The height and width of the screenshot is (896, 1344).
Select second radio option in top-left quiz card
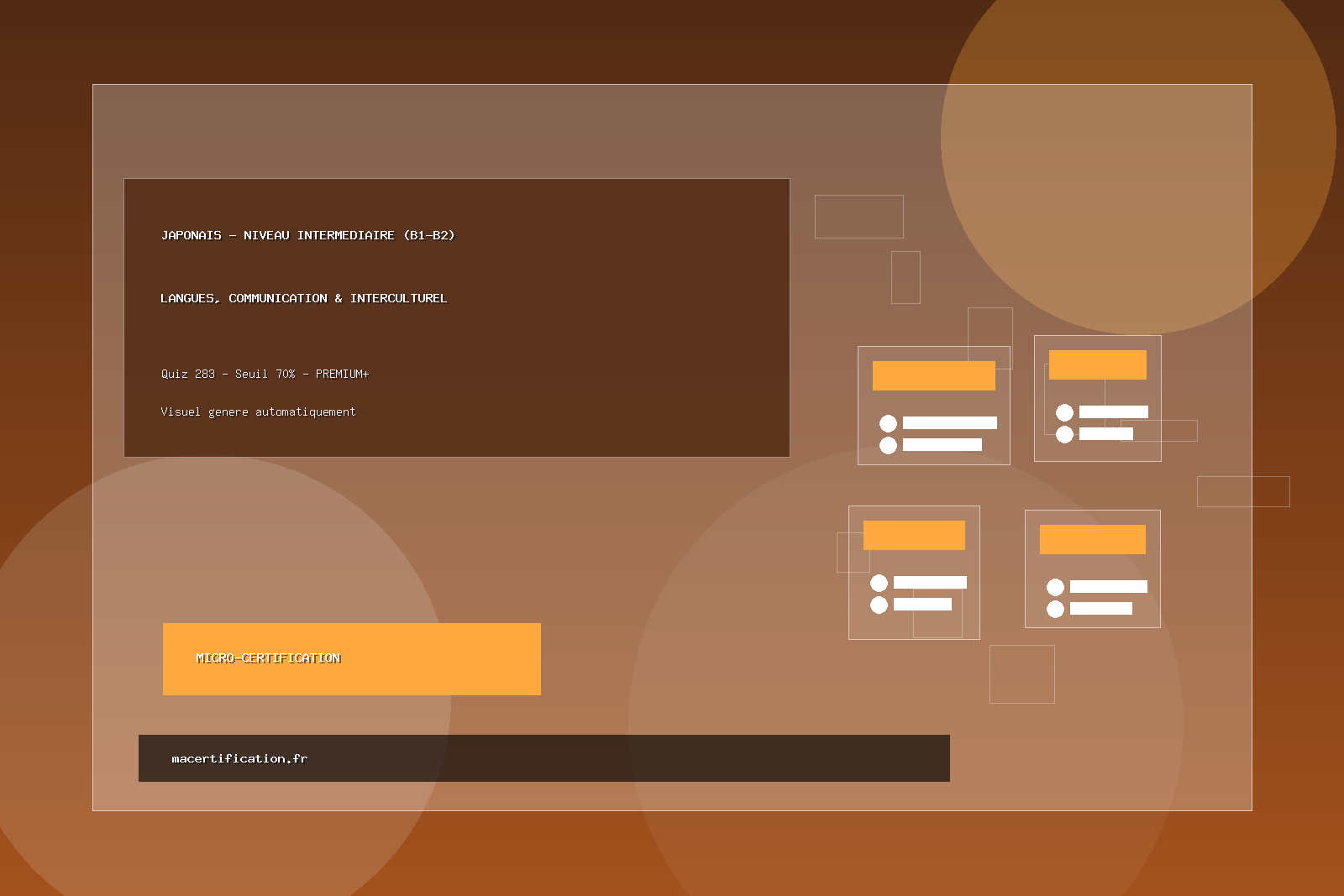[x=888, y=445]
